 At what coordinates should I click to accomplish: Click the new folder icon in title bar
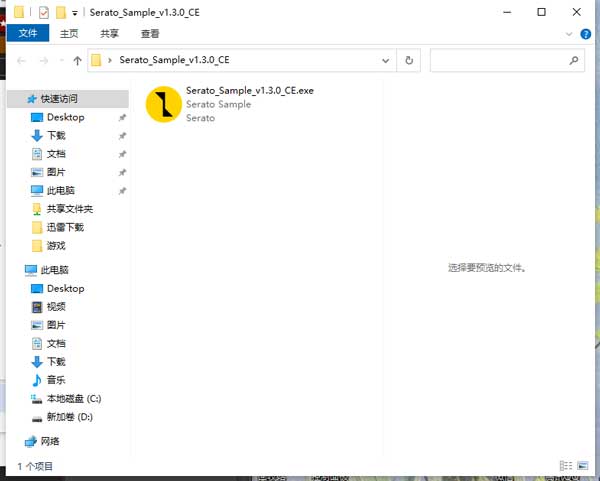pyautogui.click(x=61, y=13)
